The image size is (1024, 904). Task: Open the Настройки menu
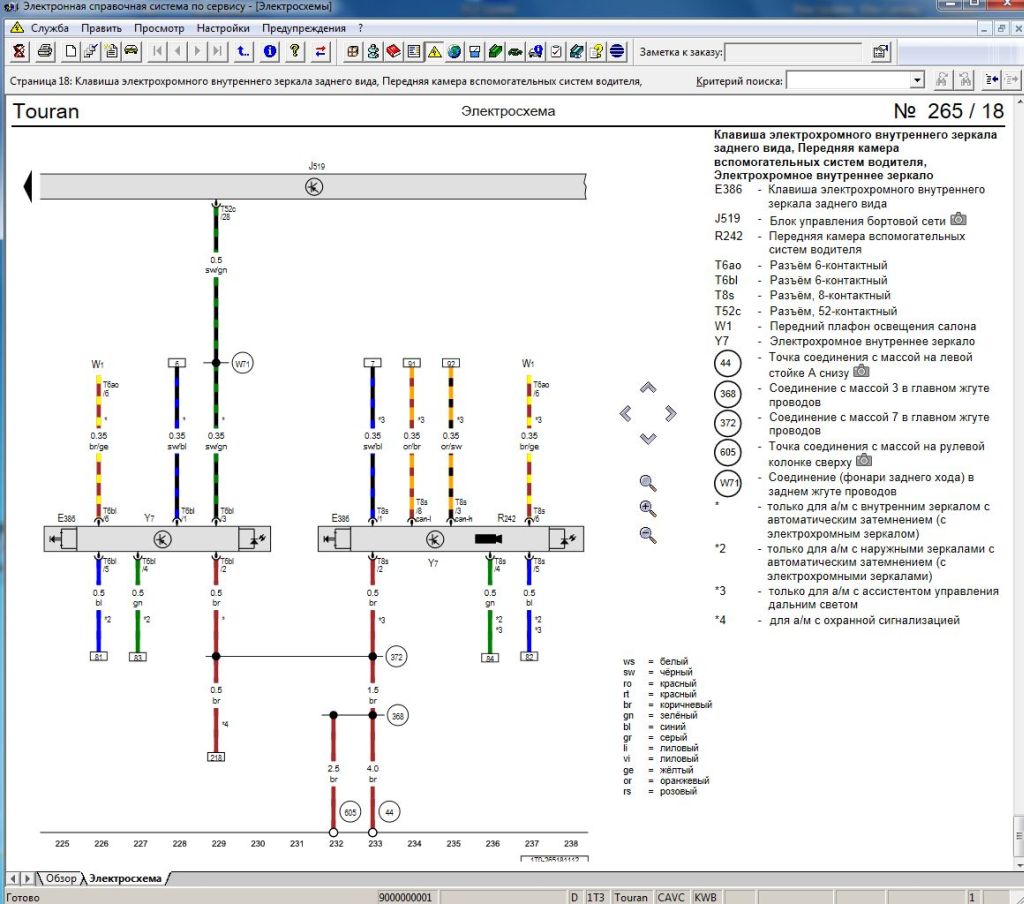click(x=223, y=28)
